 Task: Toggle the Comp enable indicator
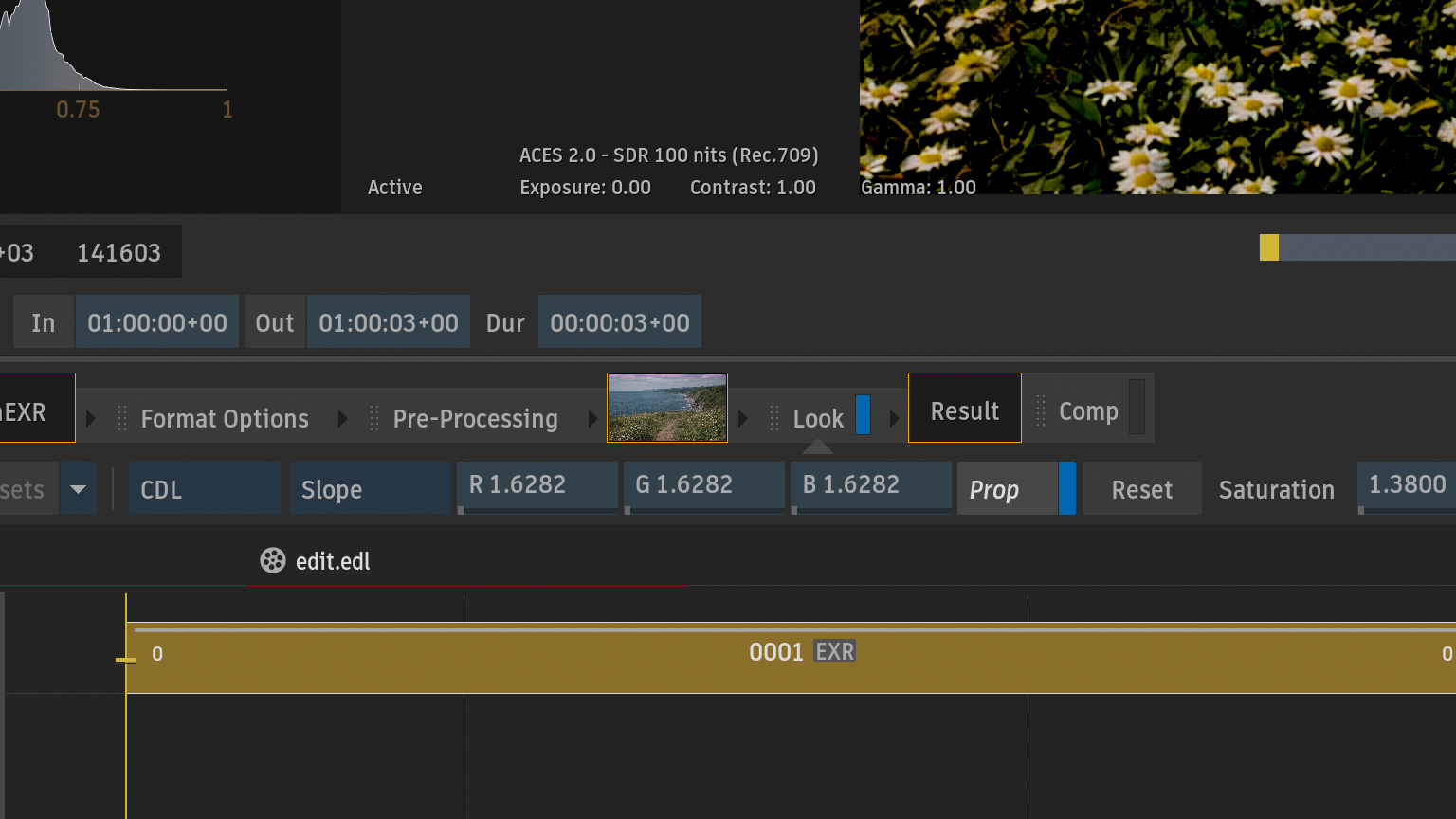click(1137, 408)
